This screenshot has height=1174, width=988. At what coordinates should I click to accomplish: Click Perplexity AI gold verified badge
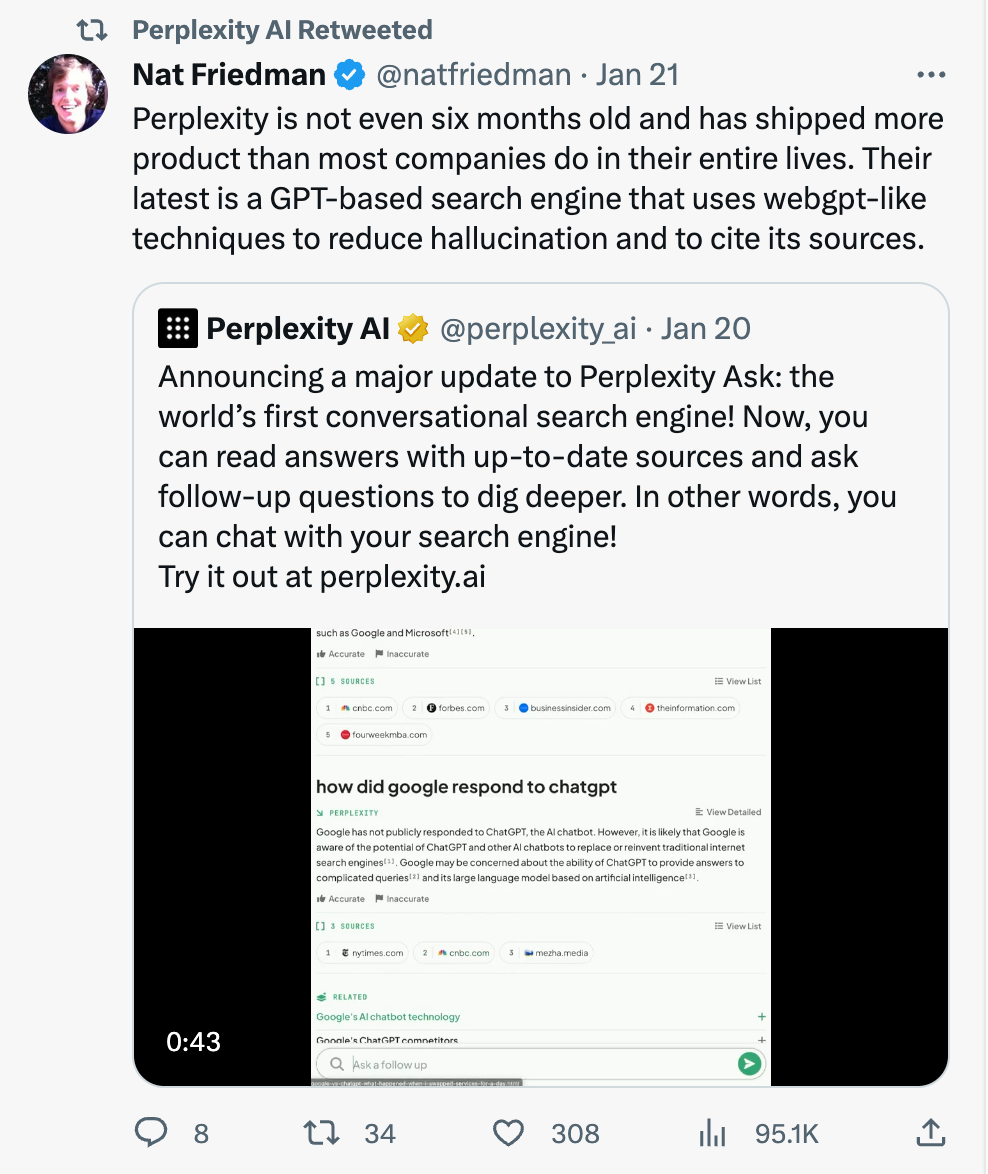pos(412,329)
